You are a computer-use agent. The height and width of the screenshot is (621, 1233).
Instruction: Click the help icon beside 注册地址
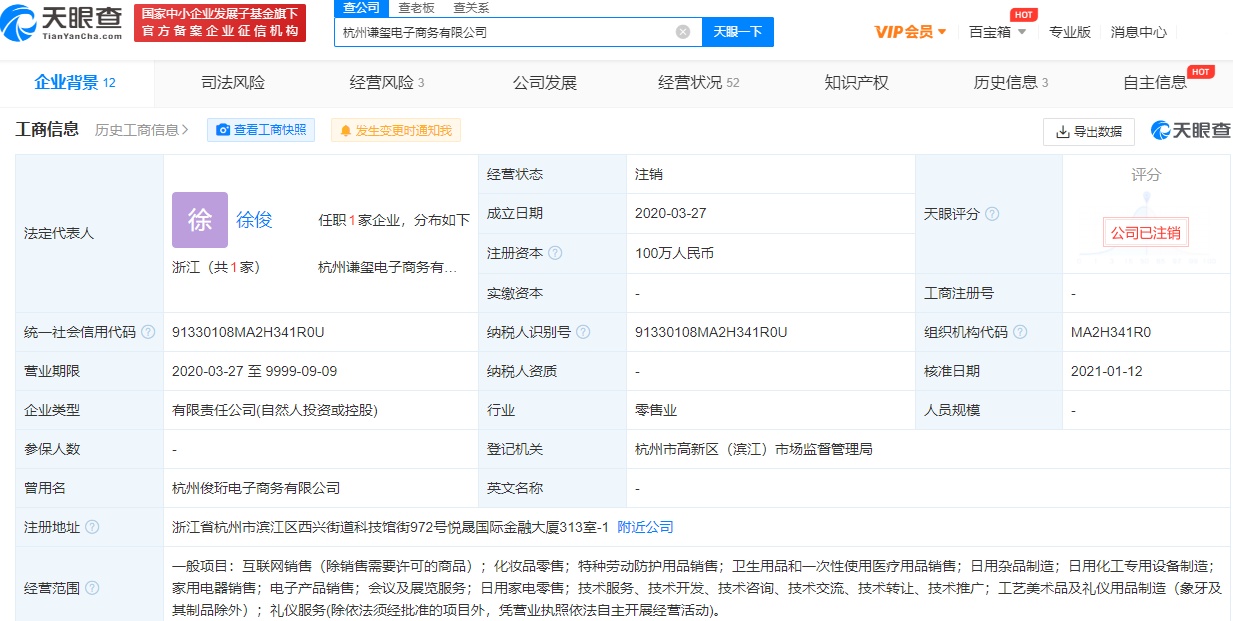pyautogui.click(x=92, y=527)
